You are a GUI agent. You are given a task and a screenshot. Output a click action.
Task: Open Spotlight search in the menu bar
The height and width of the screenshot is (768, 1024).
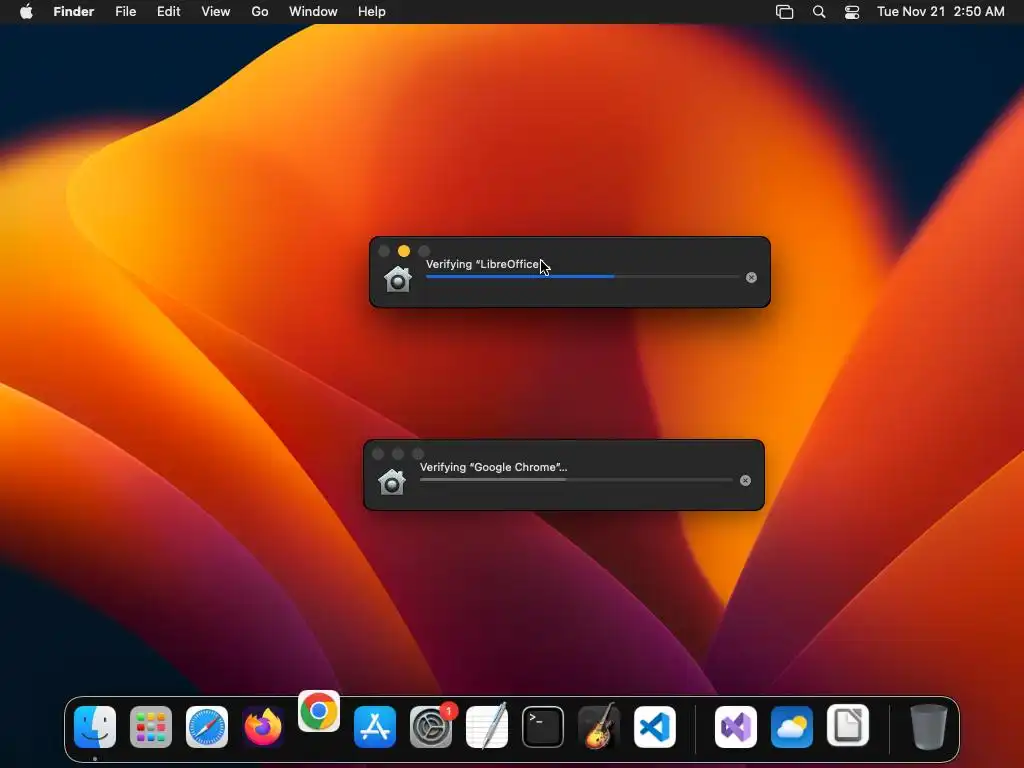coord(819,12)
